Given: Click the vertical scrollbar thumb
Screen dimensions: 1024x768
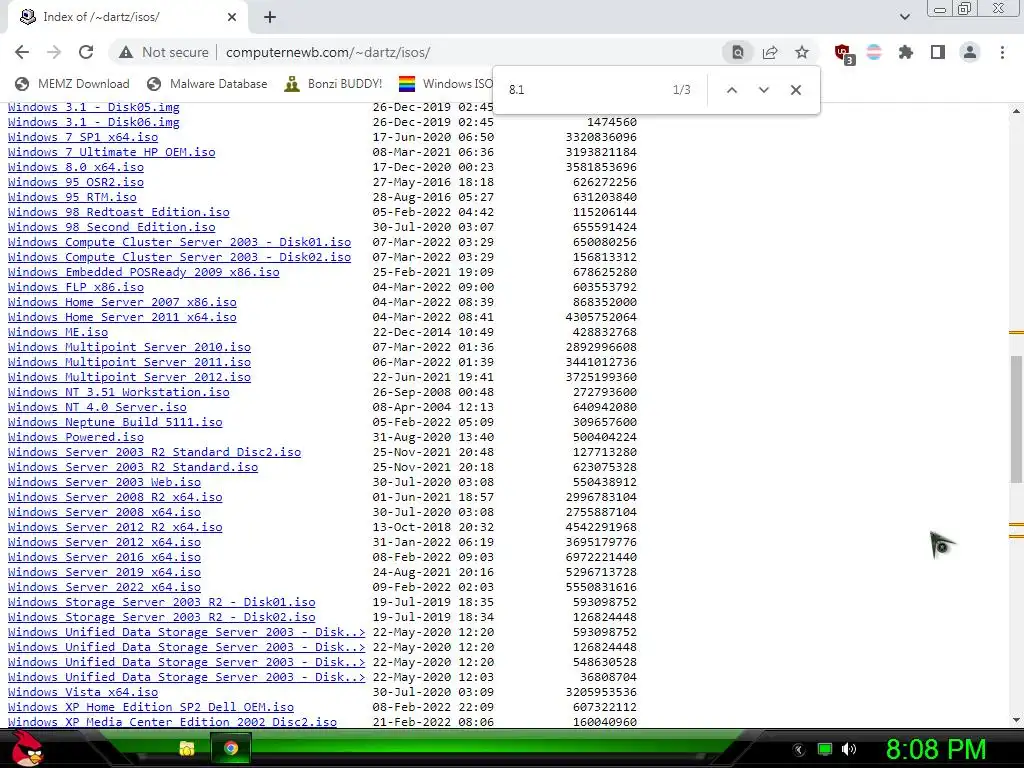Looking at the screenshot, I should (x=1016, y=419).
